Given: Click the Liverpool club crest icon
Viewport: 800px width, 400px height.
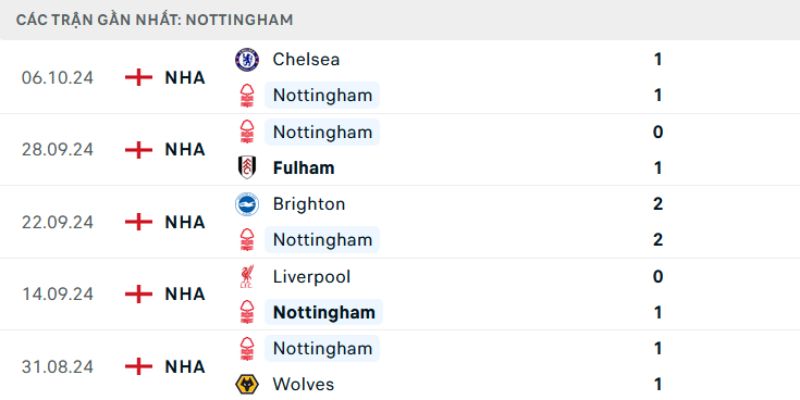Looking at the screenshot, I should pos(246,277).
